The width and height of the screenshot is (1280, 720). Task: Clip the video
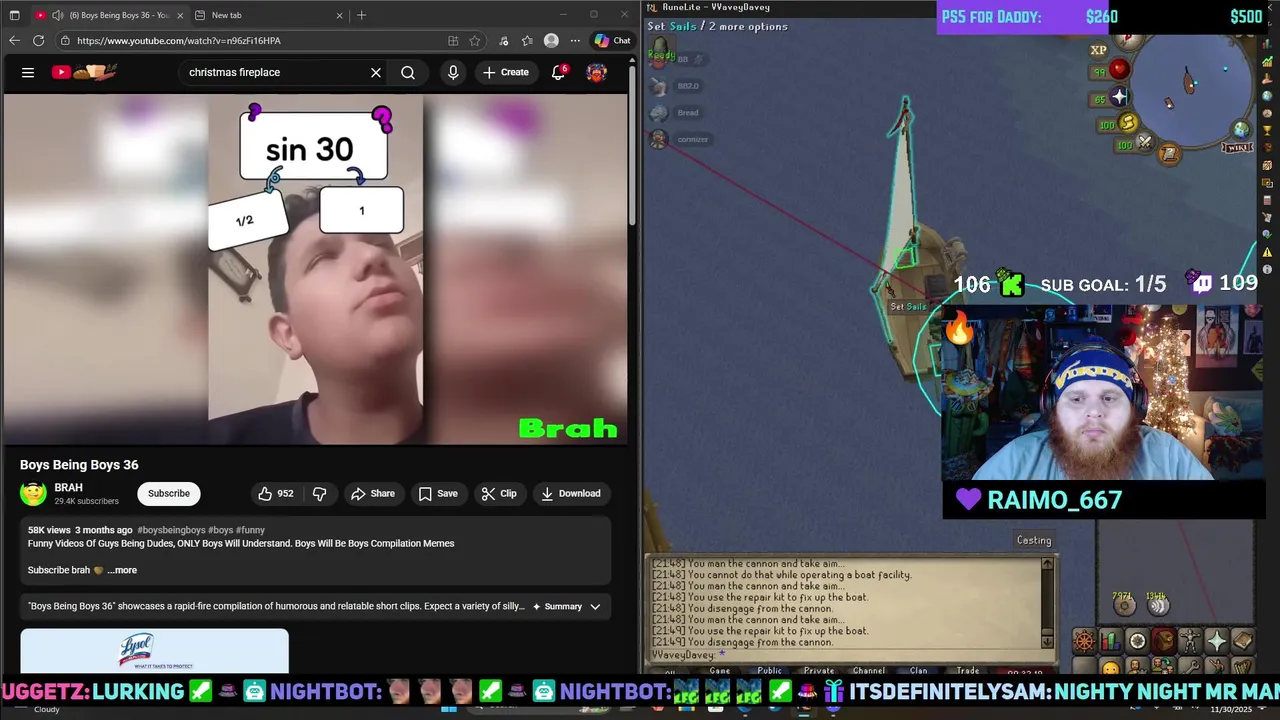[x=499, y=493]
